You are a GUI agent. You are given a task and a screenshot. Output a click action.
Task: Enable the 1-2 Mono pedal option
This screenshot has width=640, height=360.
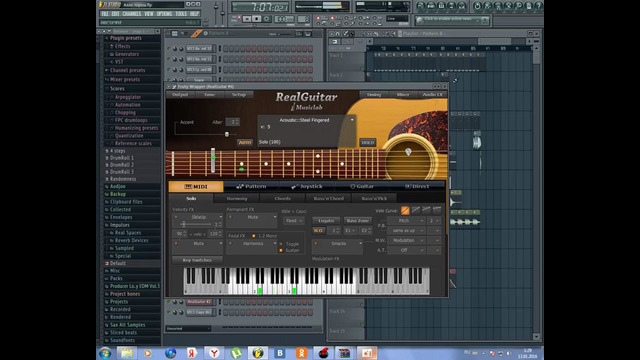(254, 236)
